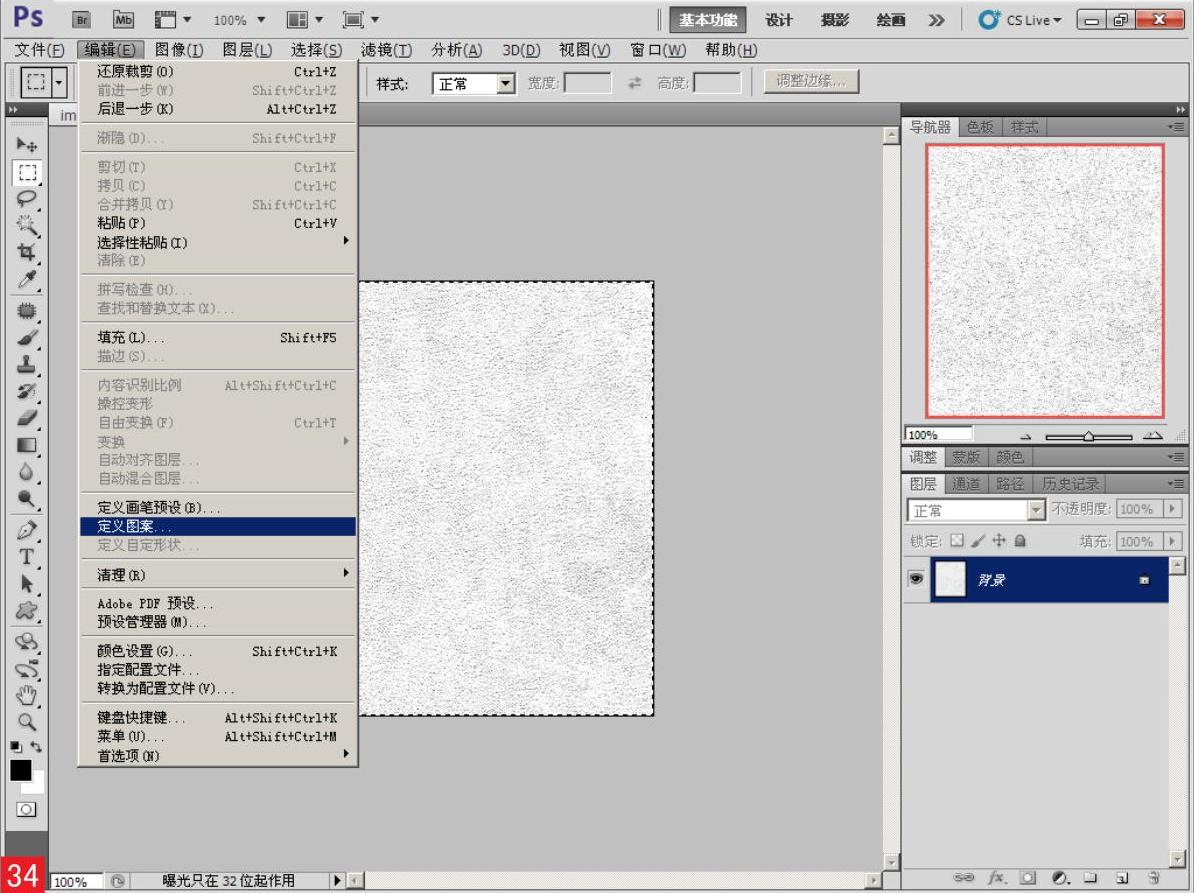The image size is (1194, 893).
Task: Select the Blur tool
Action: coord(27,472)
